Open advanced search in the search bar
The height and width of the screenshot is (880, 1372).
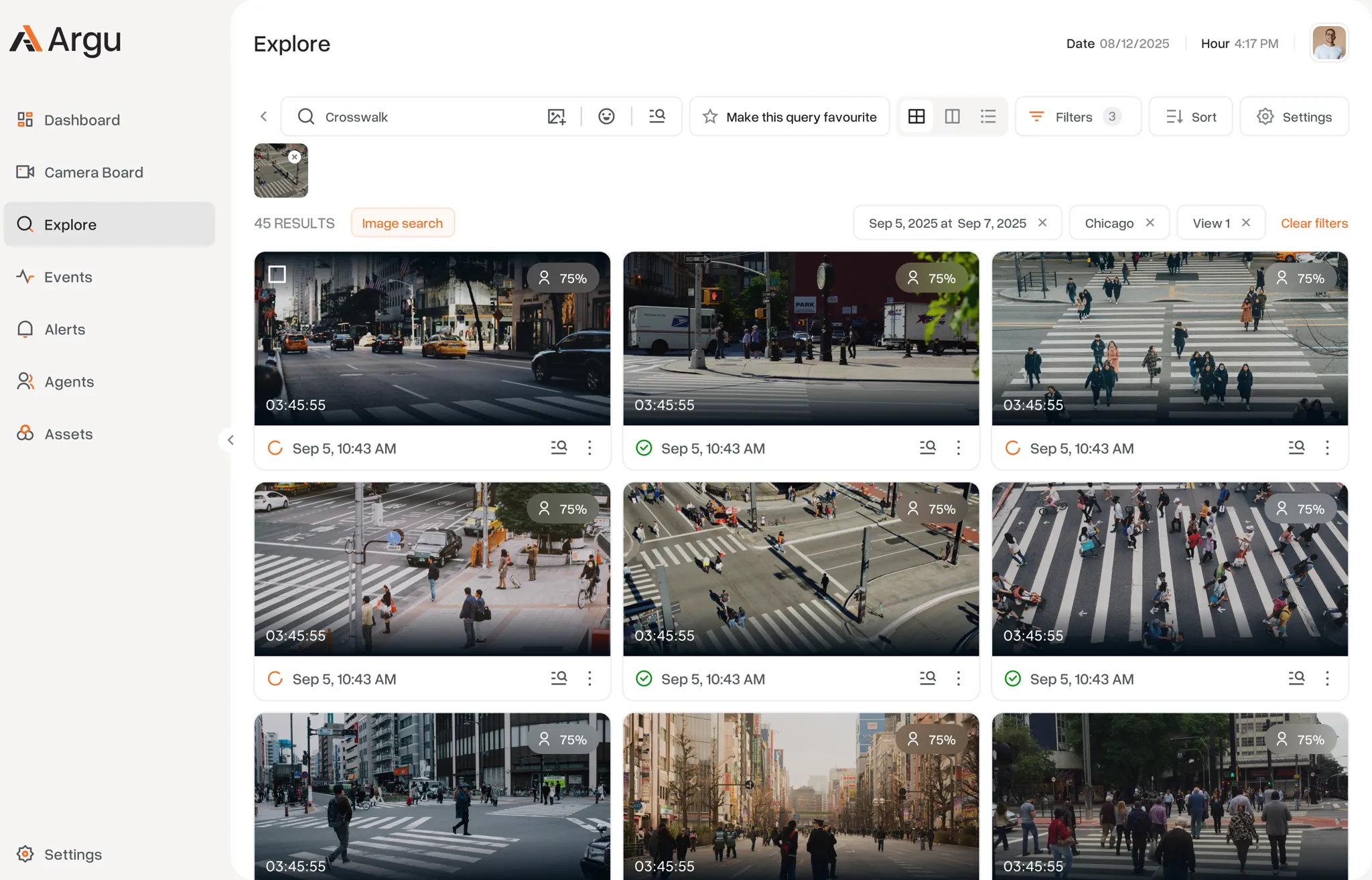[x=657, y=117]
